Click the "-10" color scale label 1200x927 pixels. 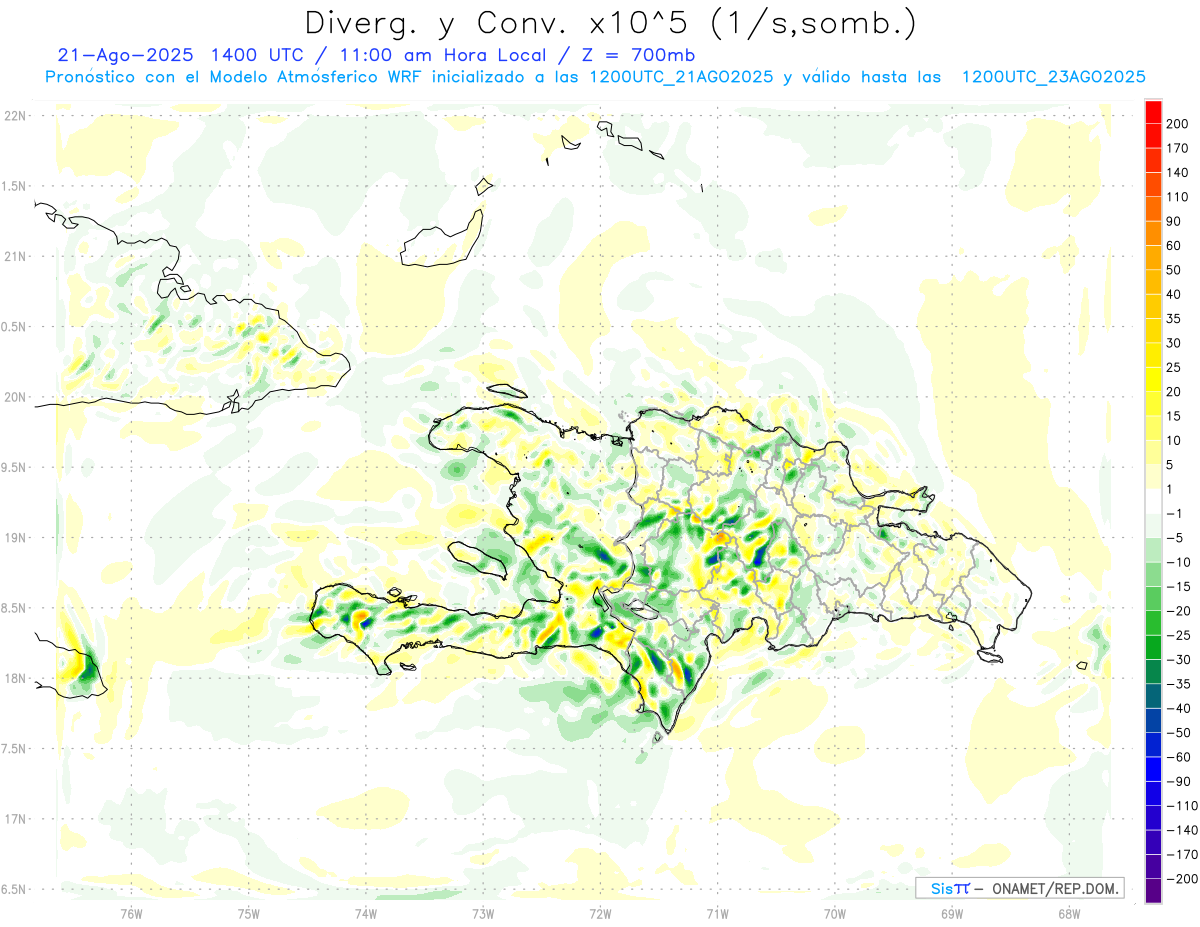1181,563
